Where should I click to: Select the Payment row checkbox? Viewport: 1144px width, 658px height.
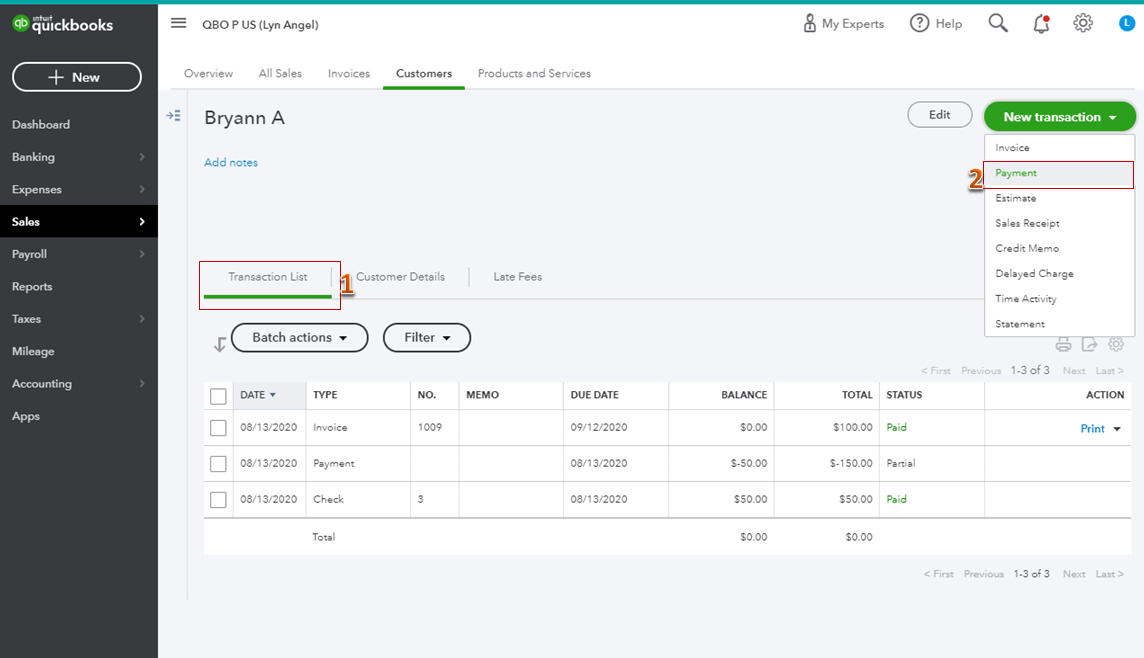tap(218, 464)
